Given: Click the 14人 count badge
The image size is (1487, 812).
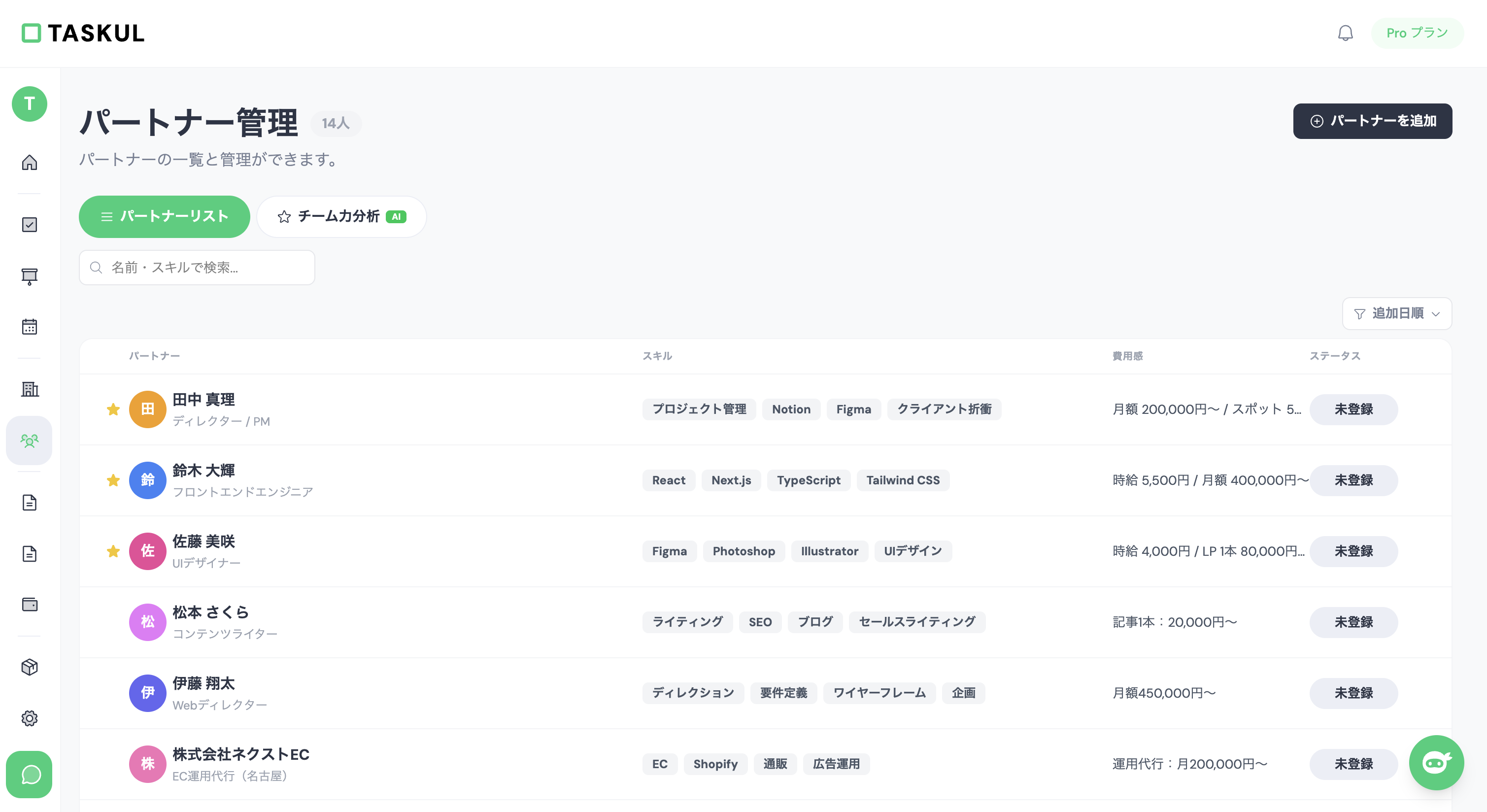Looking at the screenshot, I should 336,124.
